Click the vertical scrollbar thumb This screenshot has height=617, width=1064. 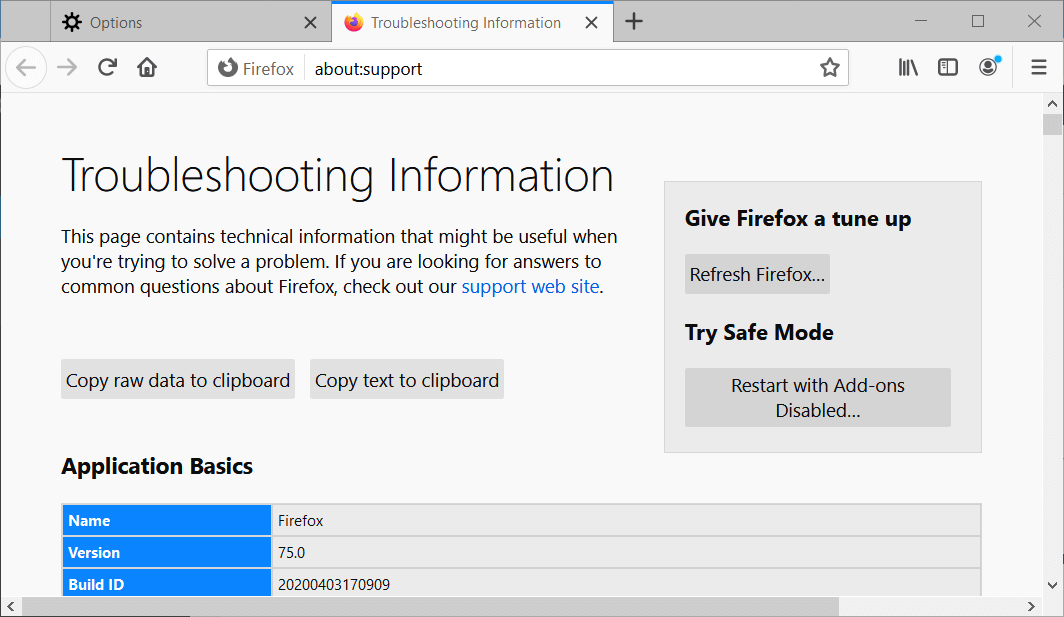coord(1052,125)
